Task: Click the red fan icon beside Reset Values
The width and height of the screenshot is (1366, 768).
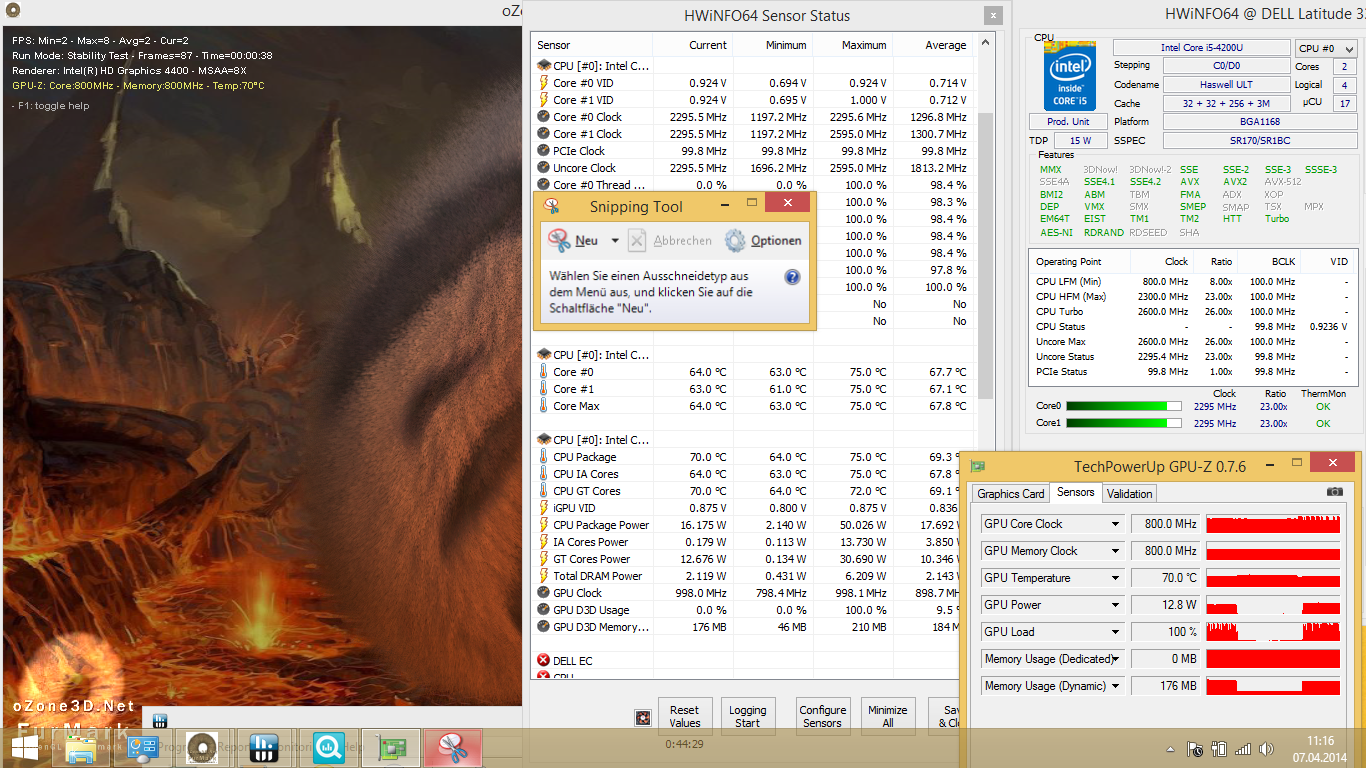Action: 643,717
